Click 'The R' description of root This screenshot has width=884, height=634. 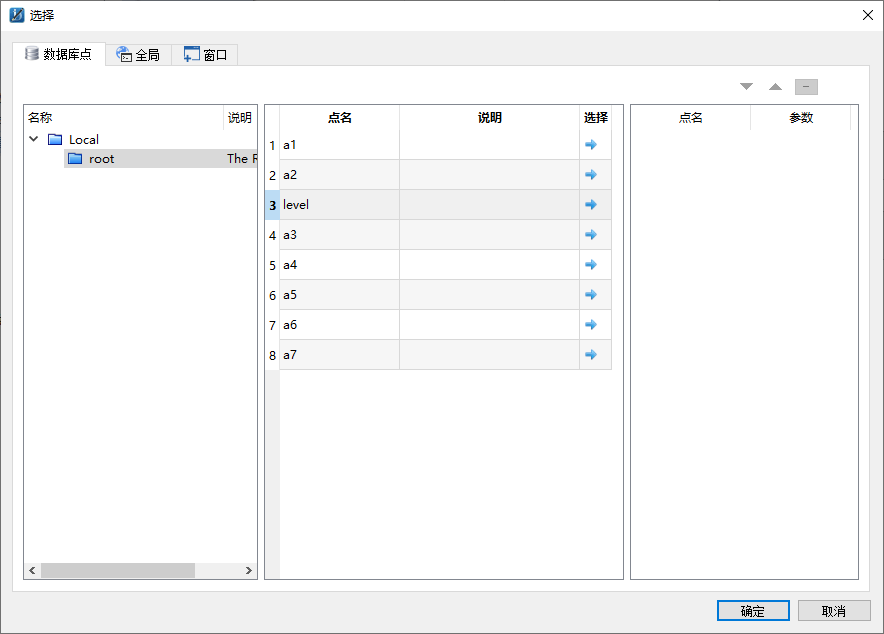pyautogui.click(x=242, y=159)
